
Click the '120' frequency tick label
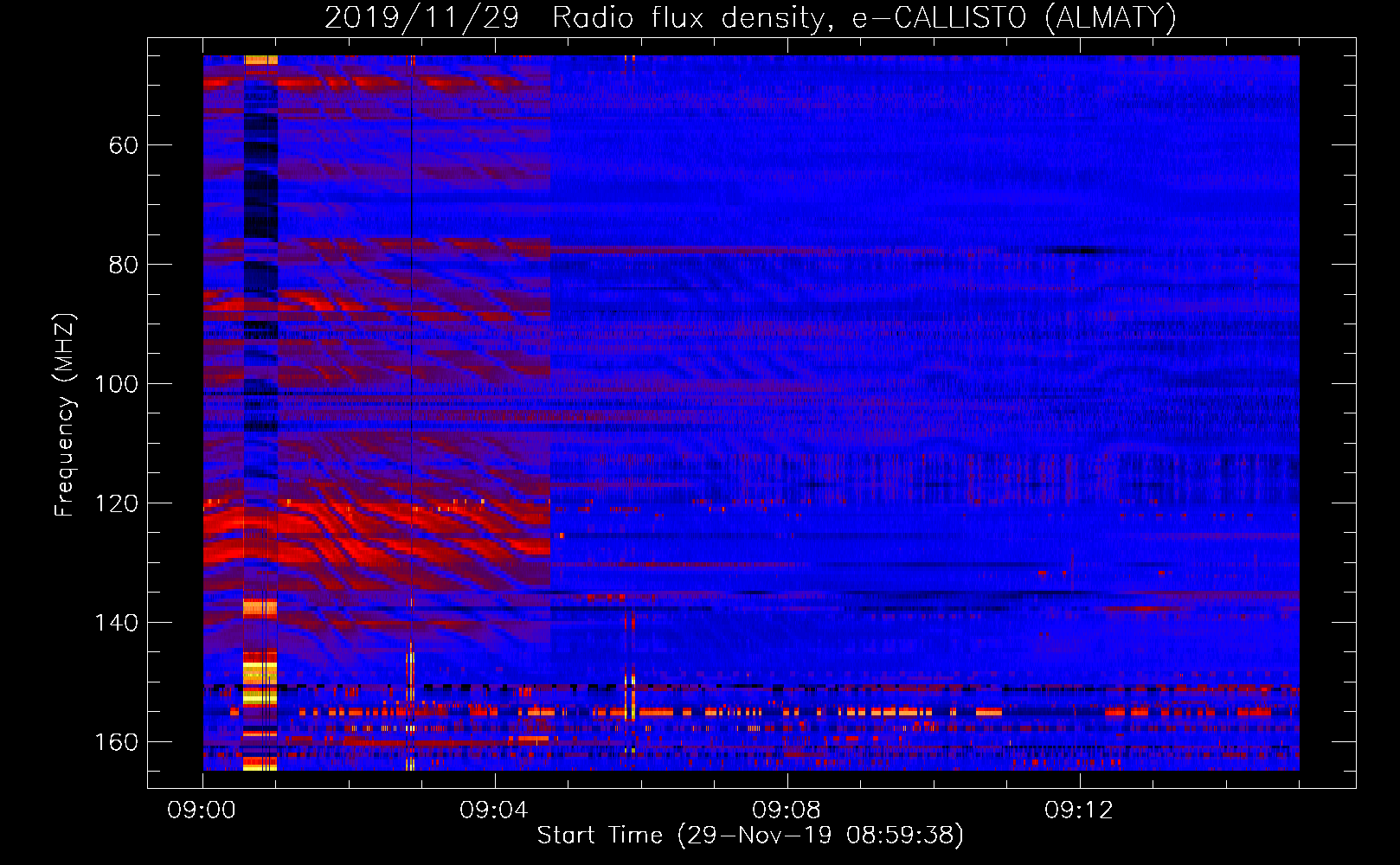116,503
